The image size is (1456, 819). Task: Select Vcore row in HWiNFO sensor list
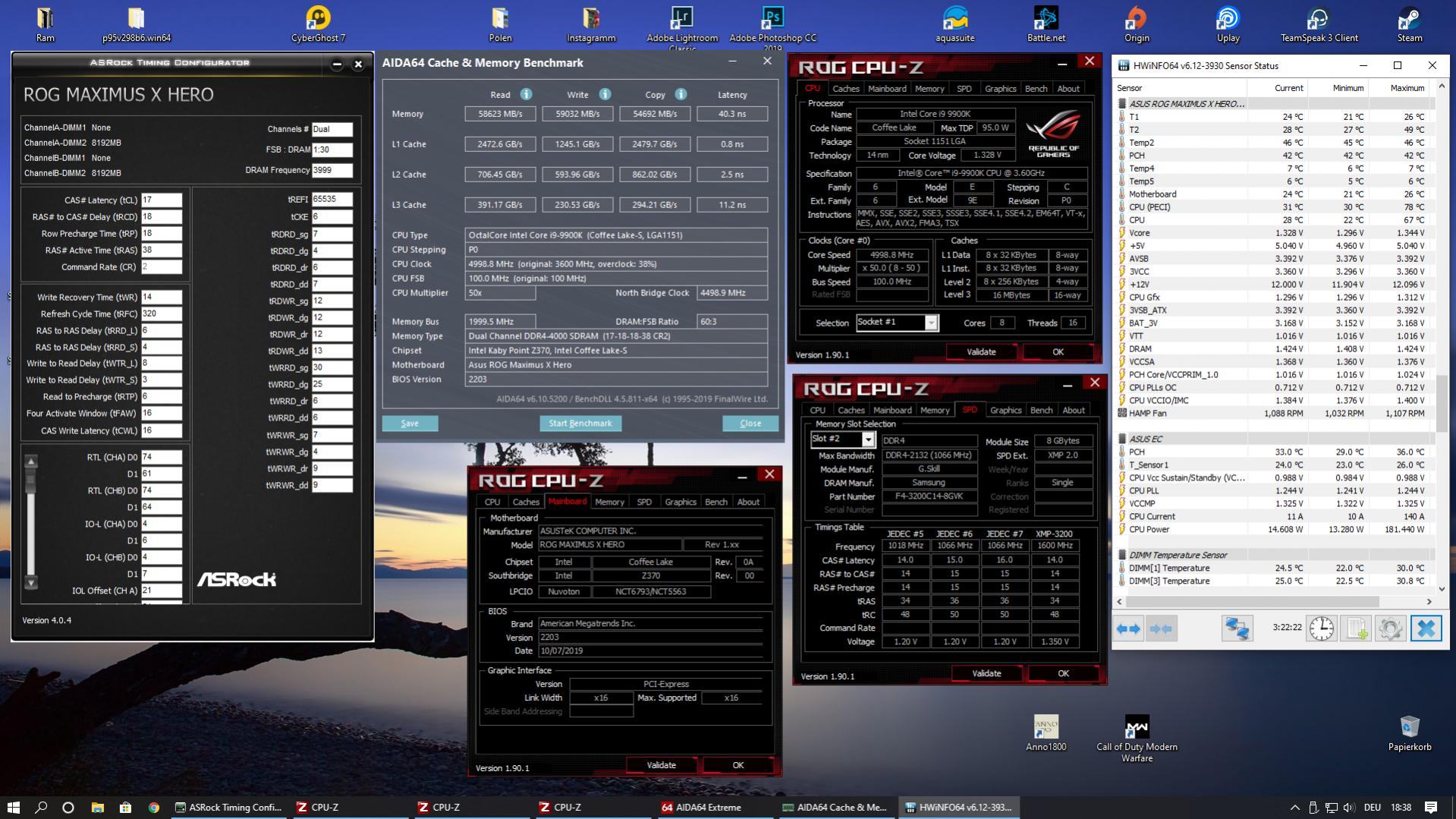(1275, 233)
